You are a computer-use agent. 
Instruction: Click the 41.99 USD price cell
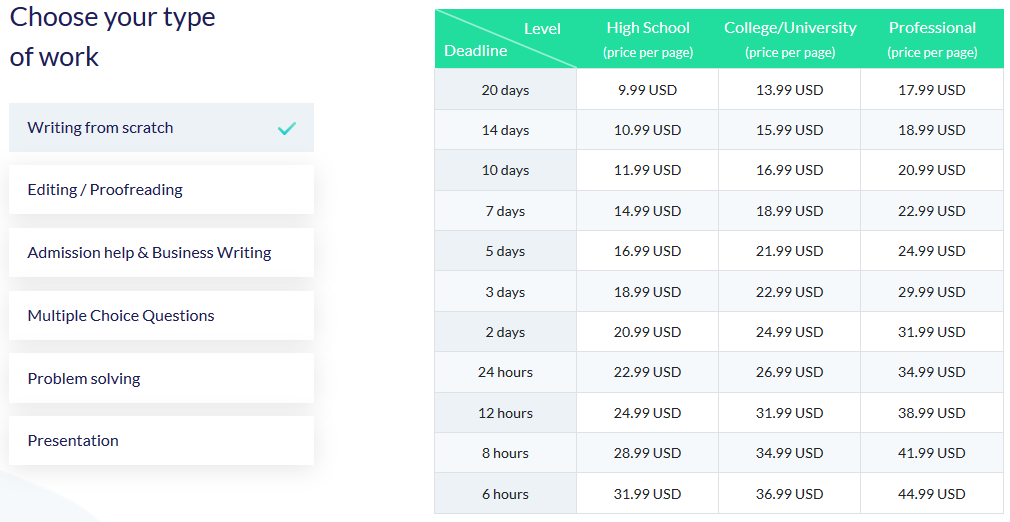point(932,453)
